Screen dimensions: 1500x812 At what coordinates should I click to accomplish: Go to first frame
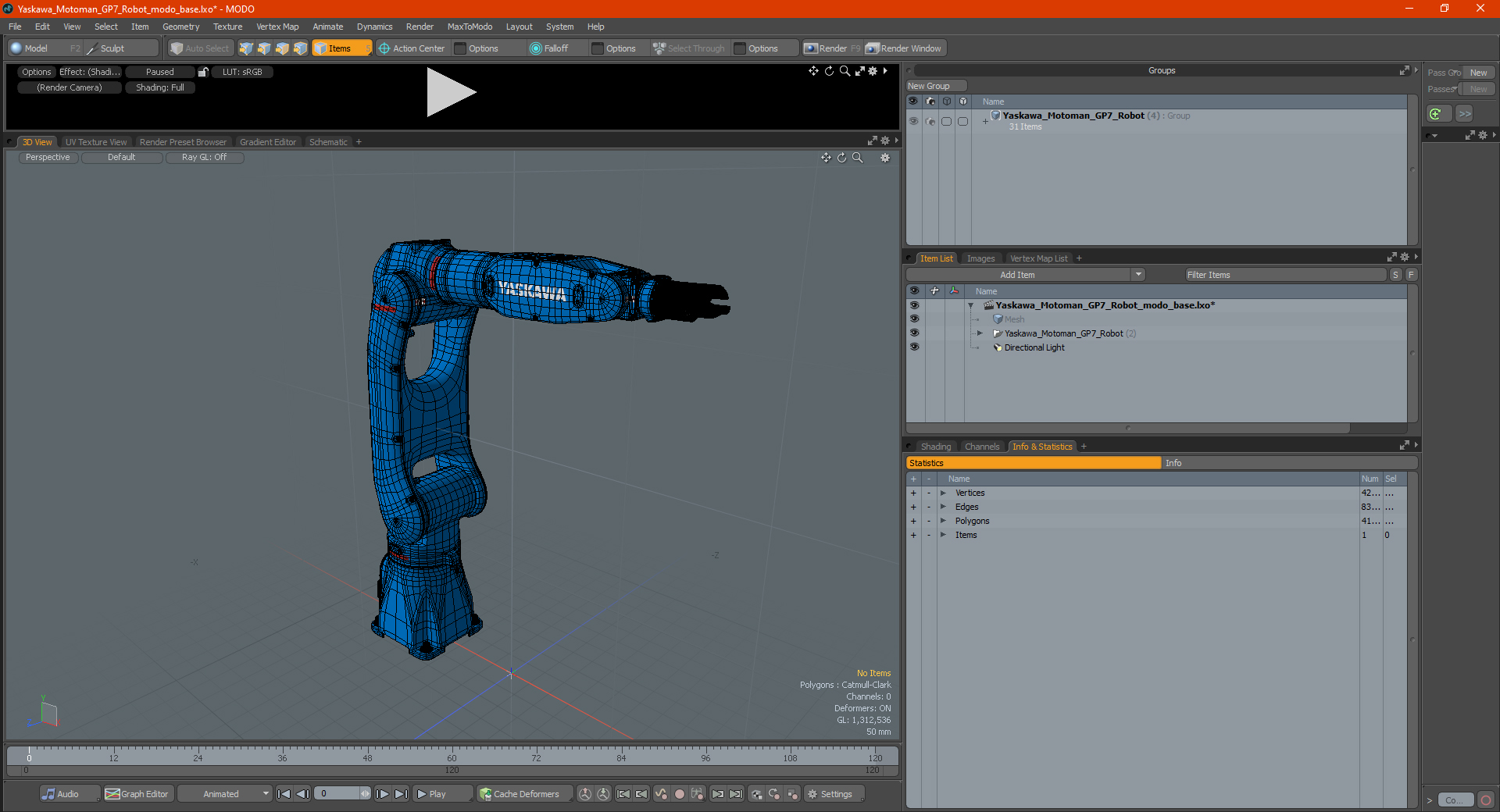[x=284, y=794]
